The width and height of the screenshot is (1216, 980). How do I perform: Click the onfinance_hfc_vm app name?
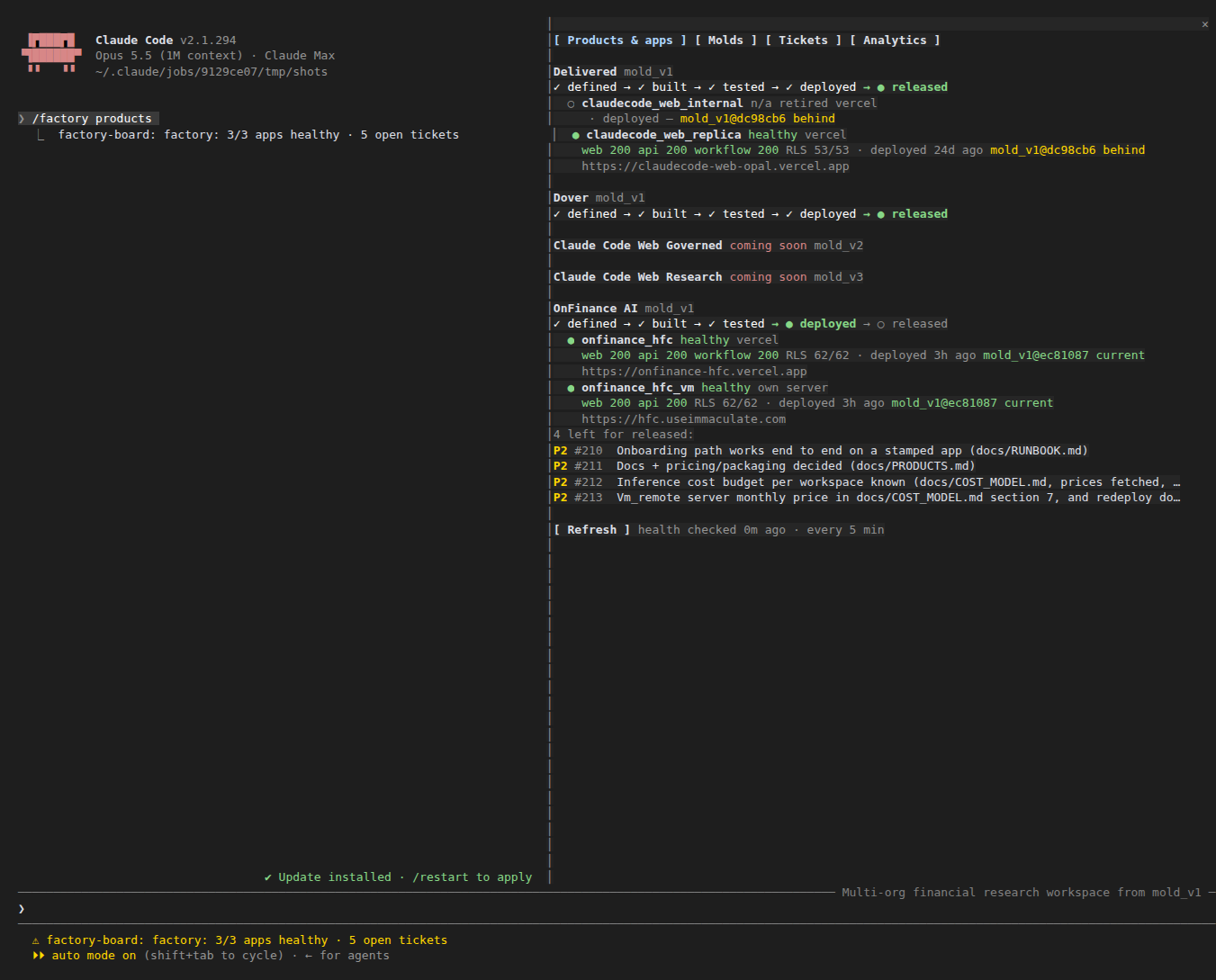pos(637,388)
